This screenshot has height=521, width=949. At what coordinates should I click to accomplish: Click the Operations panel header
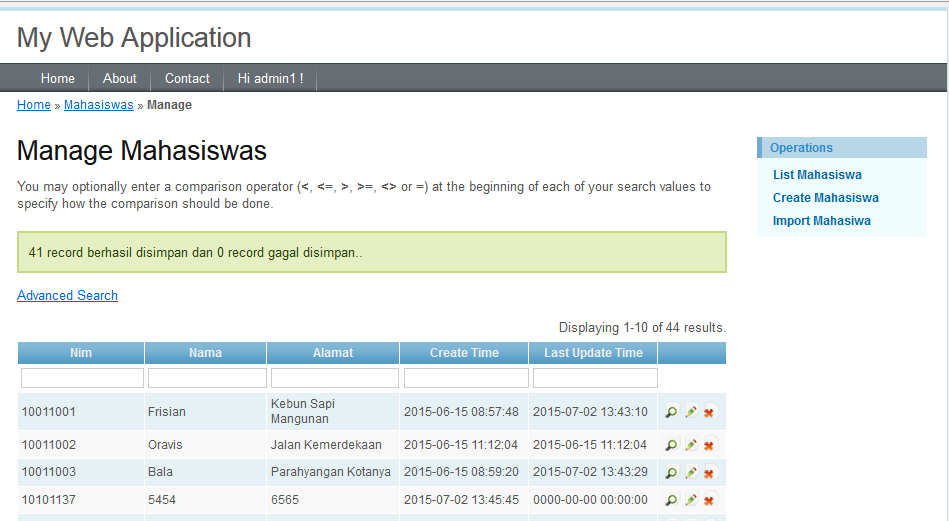coord(842,148)
